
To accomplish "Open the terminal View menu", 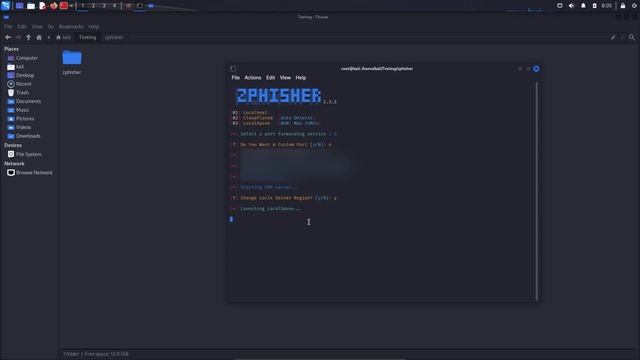I will coord(285,78).
